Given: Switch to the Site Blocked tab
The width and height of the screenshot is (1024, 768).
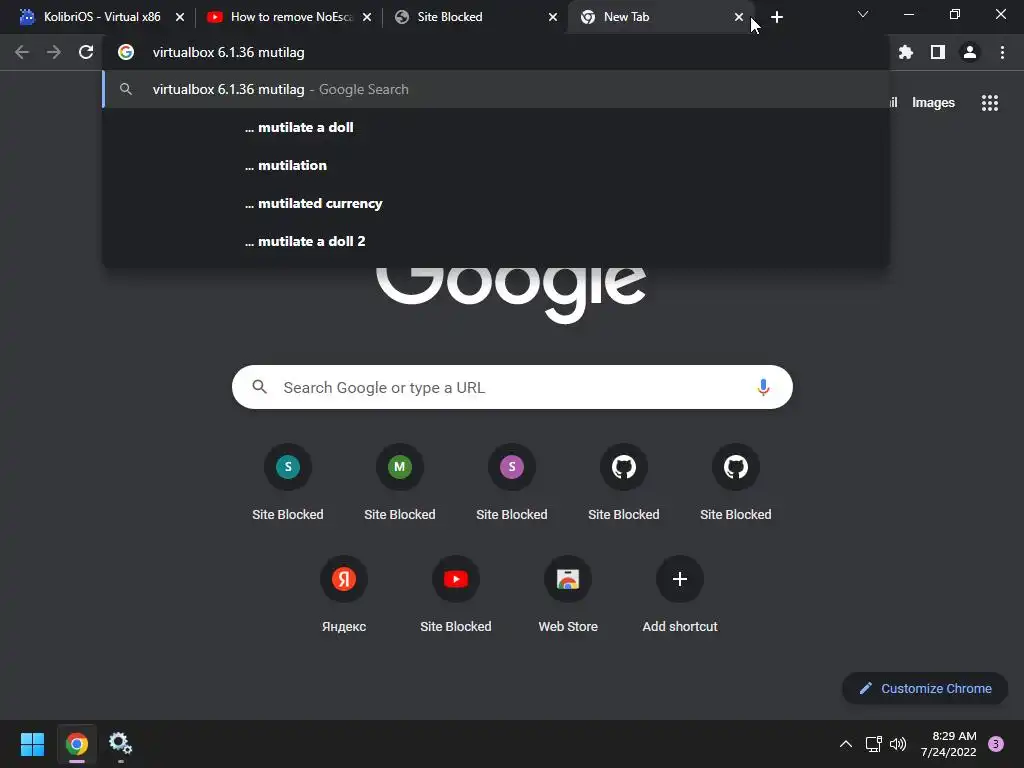Looking at the screenshot, I should click(x=476, y=17).
